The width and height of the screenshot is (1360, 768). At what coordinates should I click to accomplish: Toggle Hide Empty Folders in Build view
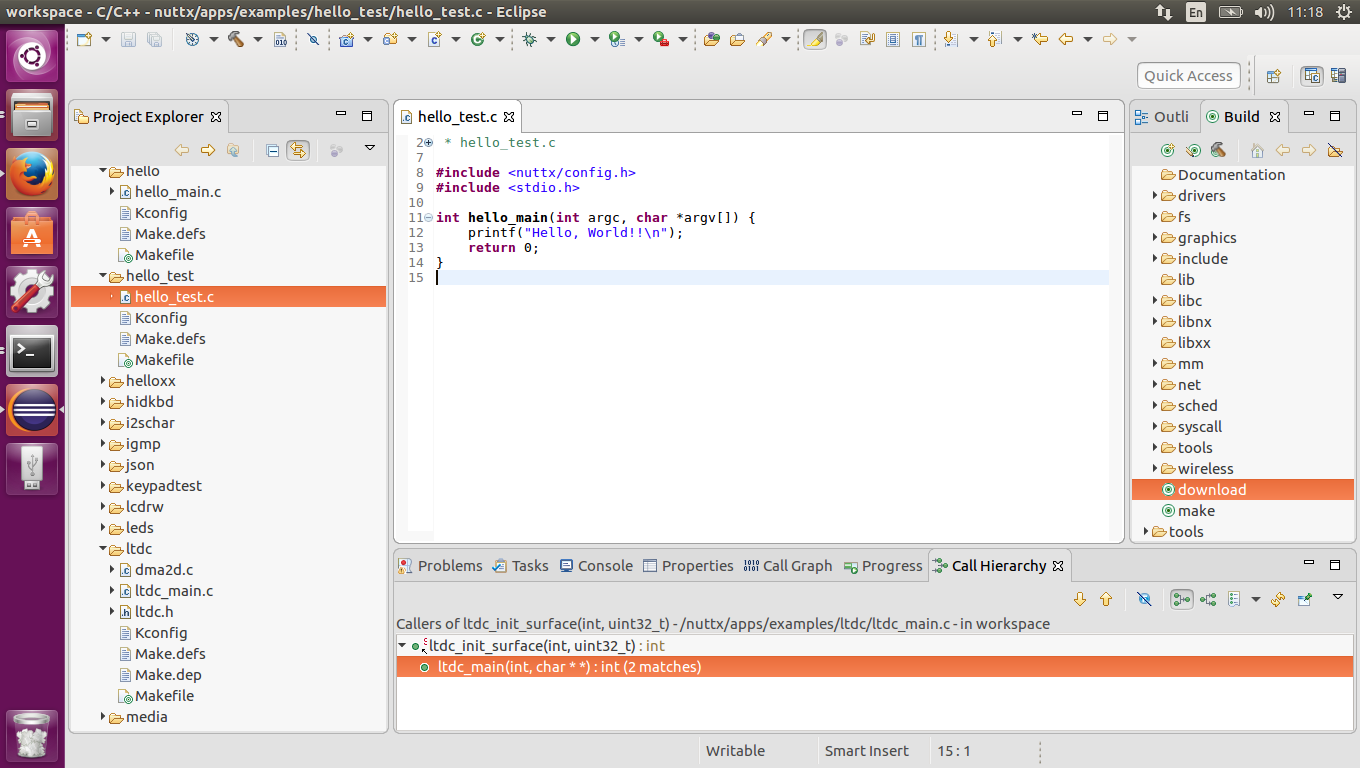point(1334,150)
